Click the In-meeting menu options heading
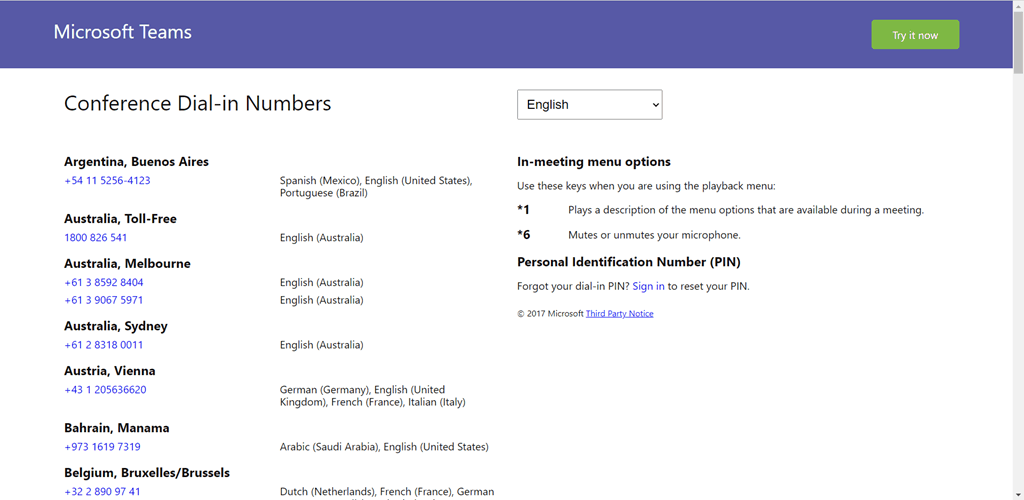This screenshot has width=1024, height=500. pos(593,162)
